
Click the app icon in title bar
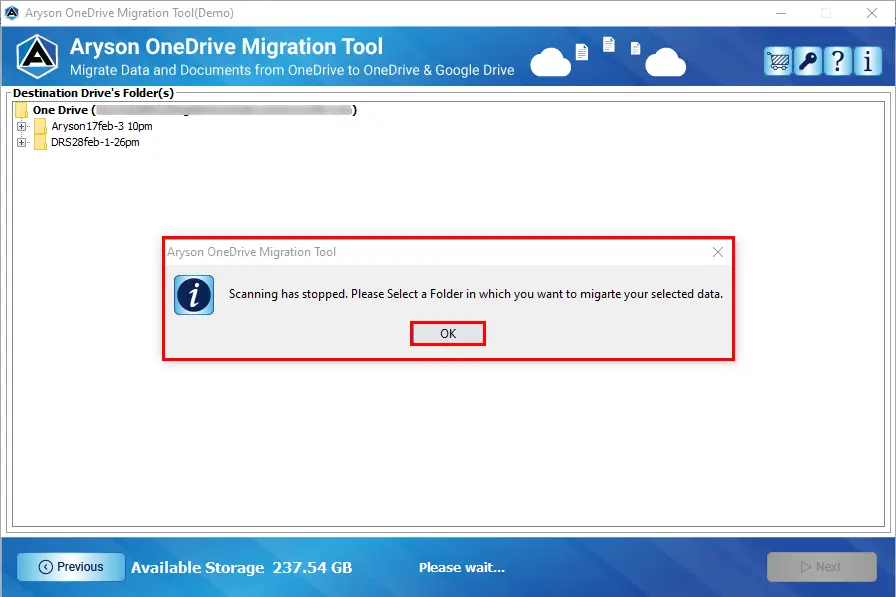pos(11,13)
